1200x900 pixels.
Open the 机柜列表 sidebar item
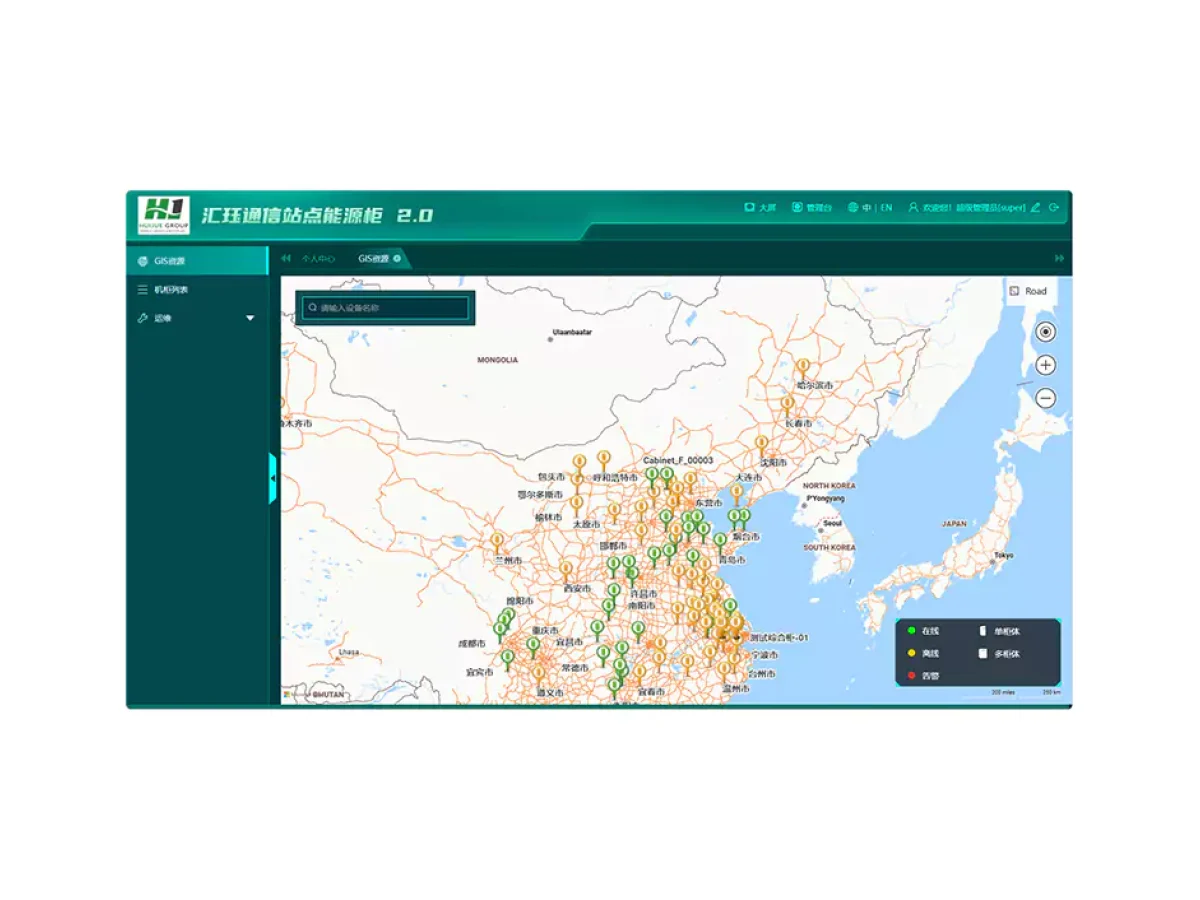pos(197,290)
